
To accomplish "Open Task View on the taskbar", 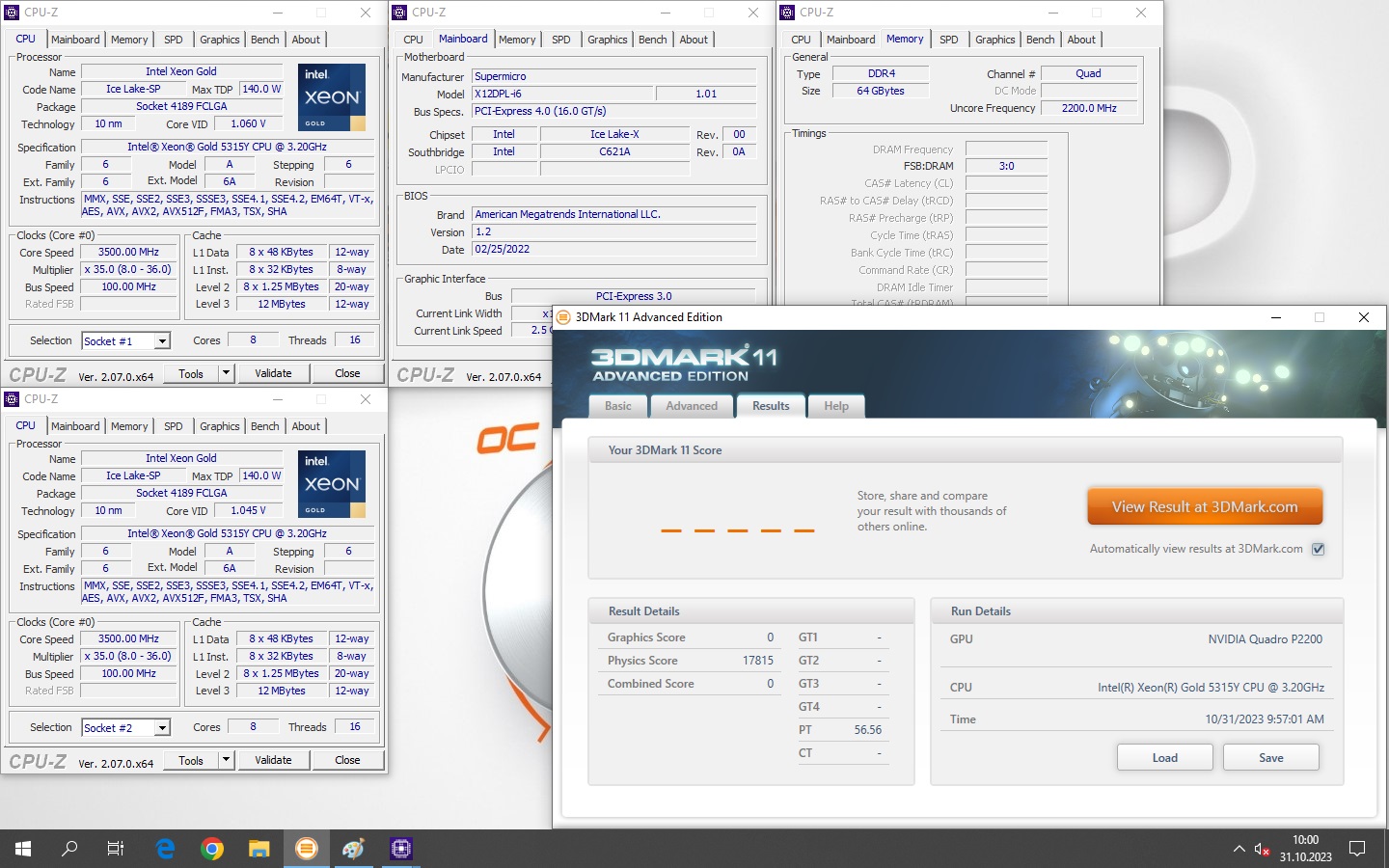I will (116, 849).
